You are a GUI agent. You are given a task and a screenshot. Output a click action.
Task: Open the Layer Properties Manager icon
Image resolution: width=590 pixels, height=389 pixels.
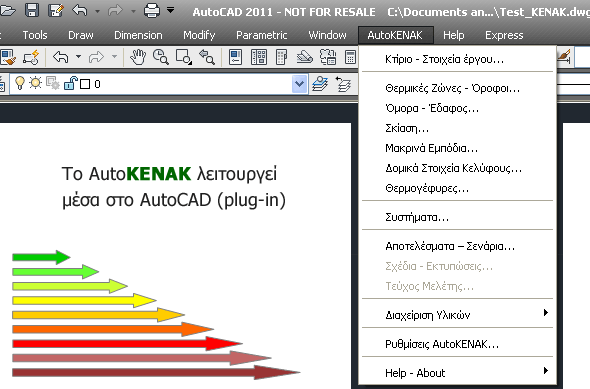320,84
